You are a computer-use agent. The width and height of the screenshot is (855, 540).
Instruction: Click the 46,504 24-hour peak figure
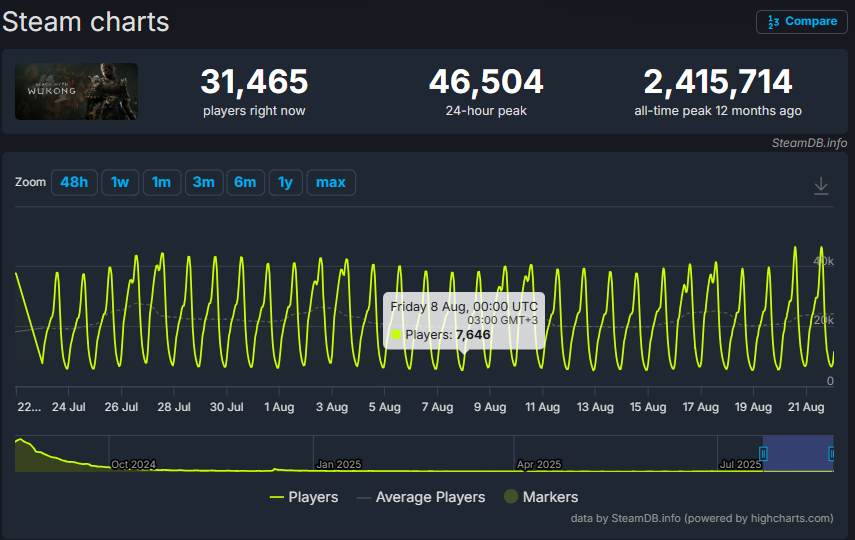pos(486,82)
